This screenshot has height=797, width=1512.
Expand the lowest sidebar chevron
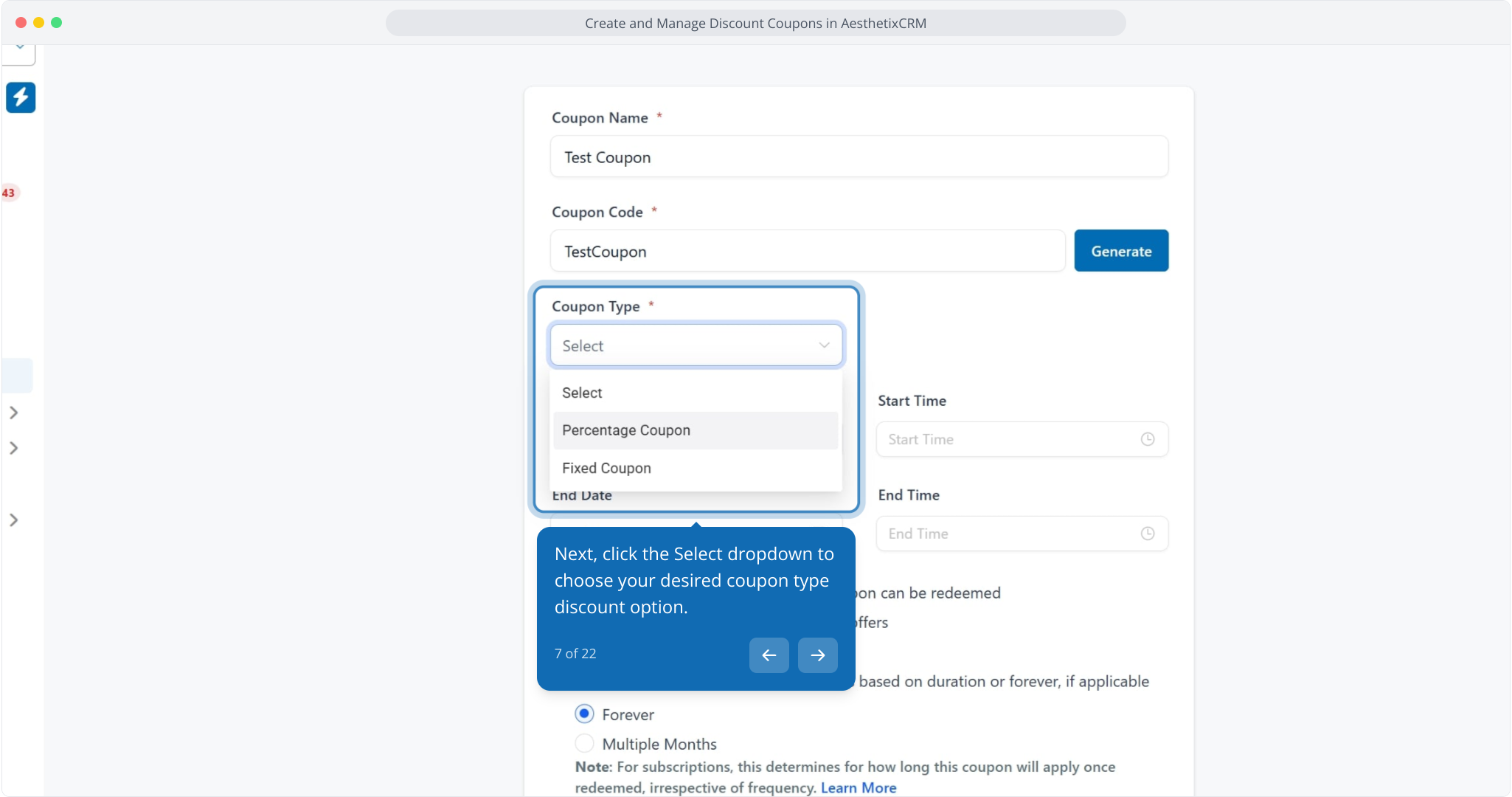click(13, 520)
